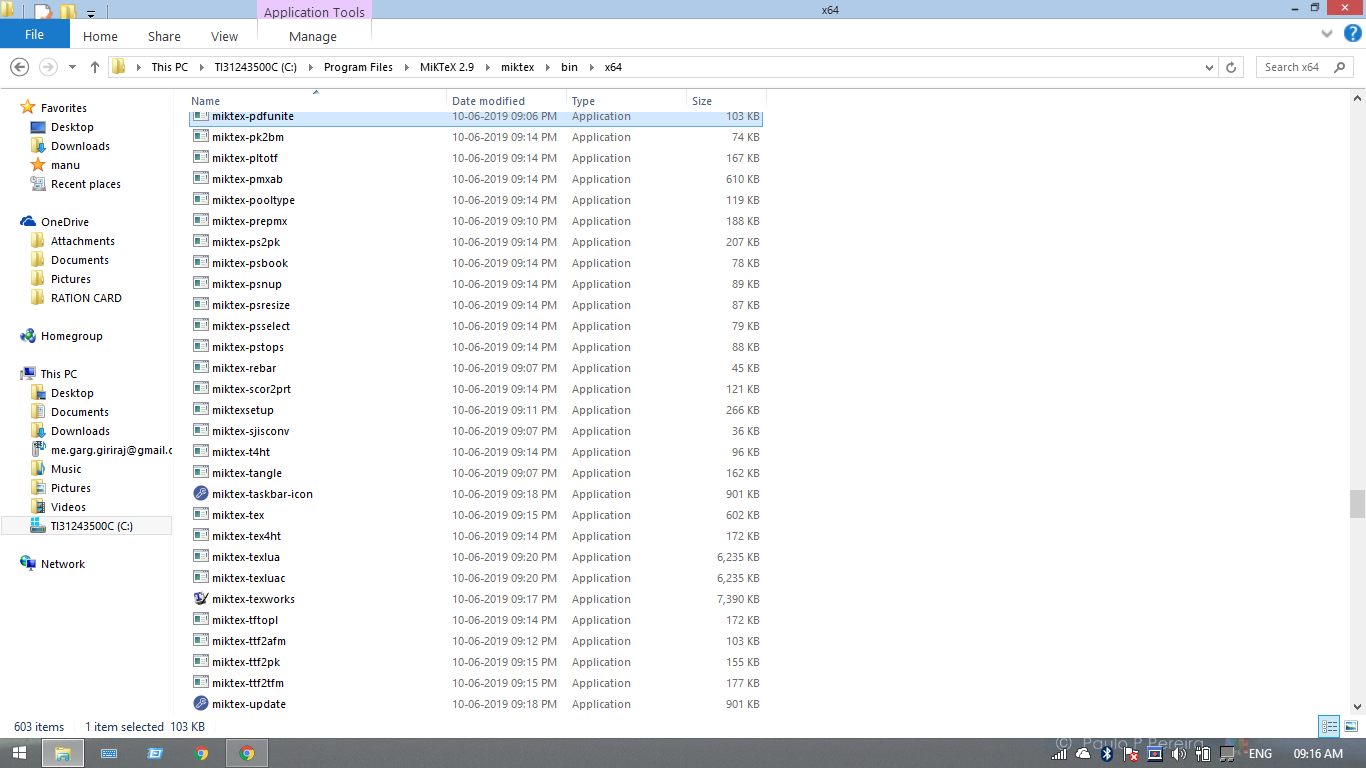
Task: Open Customize Quick Access Toolbar dropdown
Action: (x=90, y=14)
